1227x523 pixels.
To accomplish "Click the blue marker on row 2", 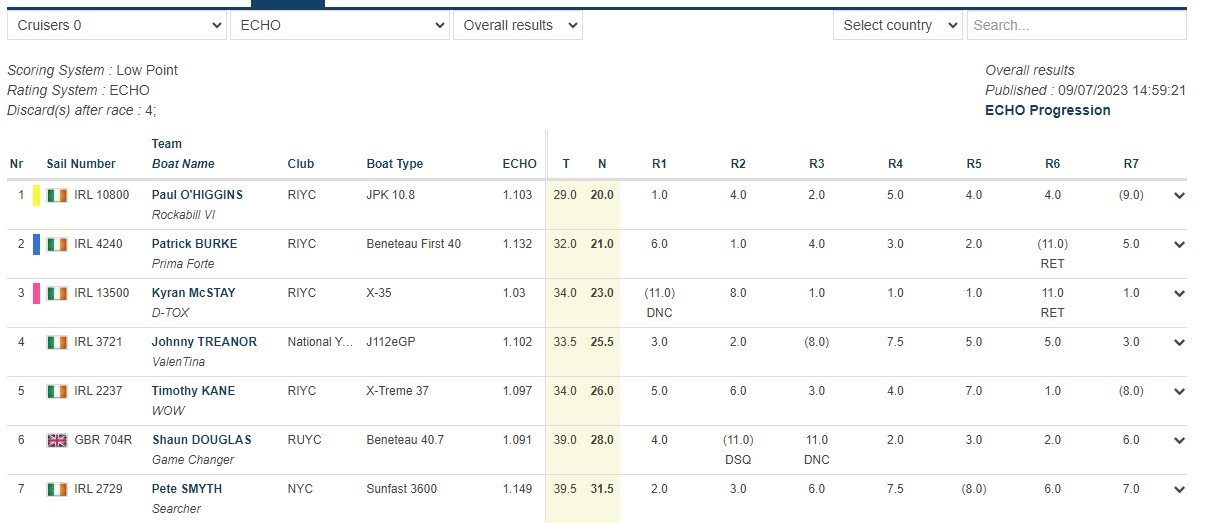I will 37,244.
